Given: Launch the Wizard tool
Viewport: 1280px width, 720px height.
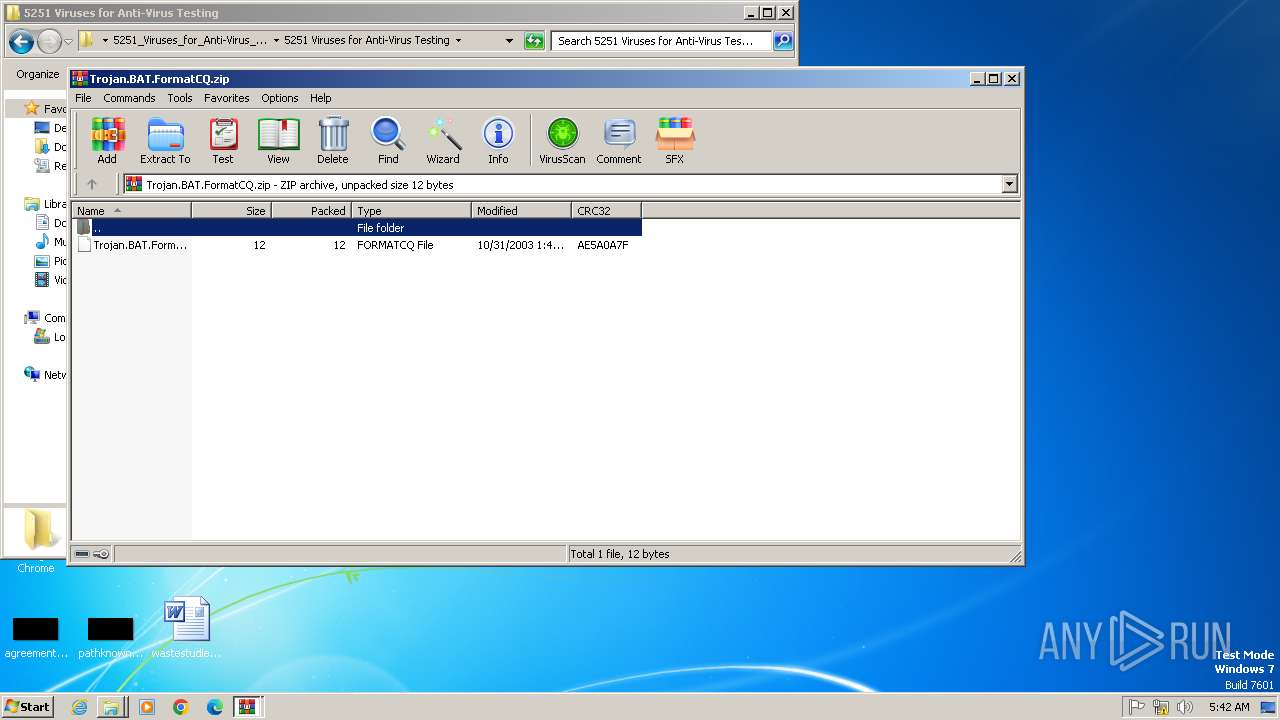Looking at the screenshot, I should [x=443, y=140].
